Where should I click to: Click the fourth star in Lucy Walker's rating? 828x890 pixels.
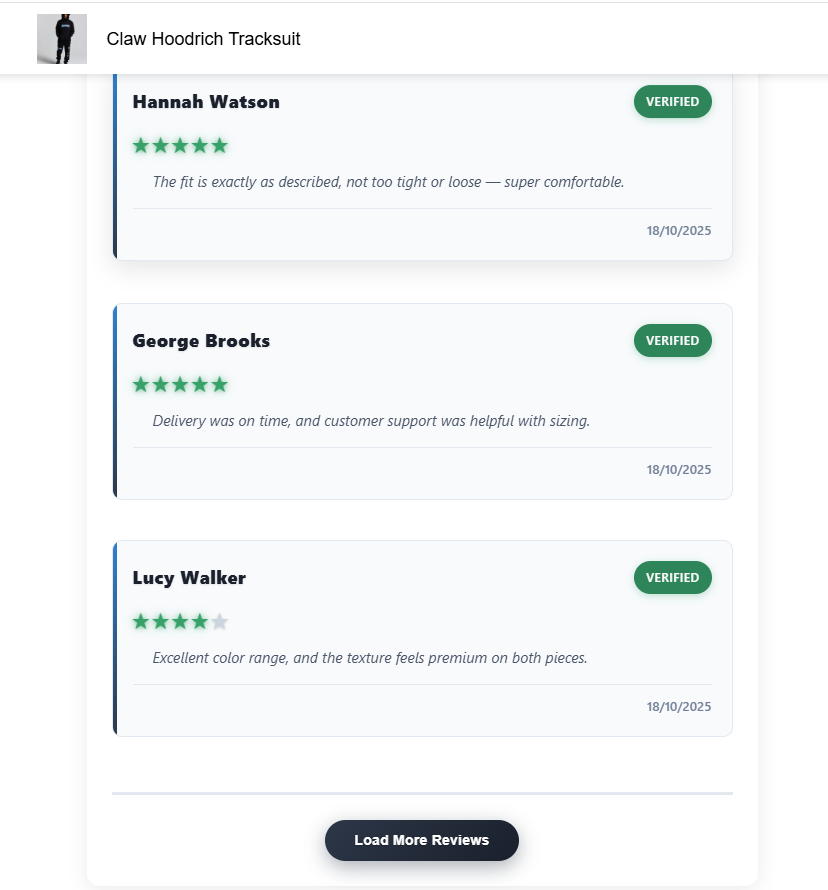click(x=200, y=622)
